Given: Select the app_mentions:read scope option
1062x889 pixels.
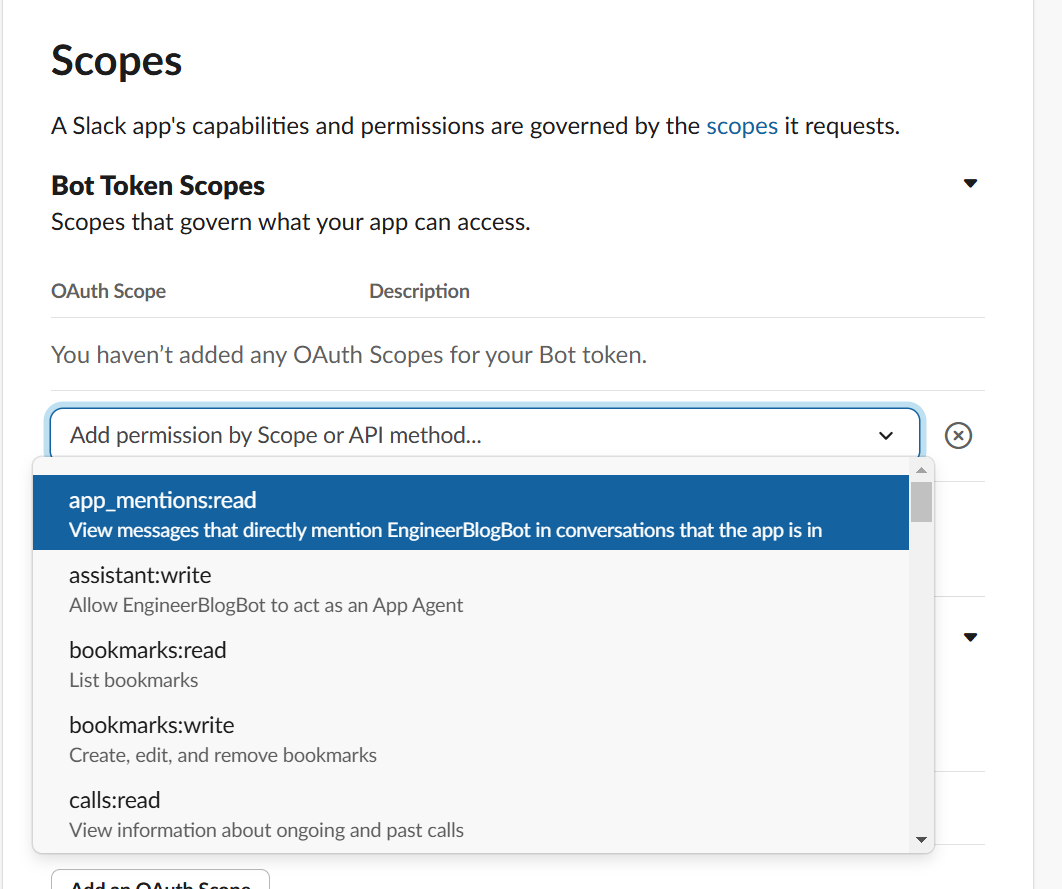Looking at the screenshot, I should point(471,513).
